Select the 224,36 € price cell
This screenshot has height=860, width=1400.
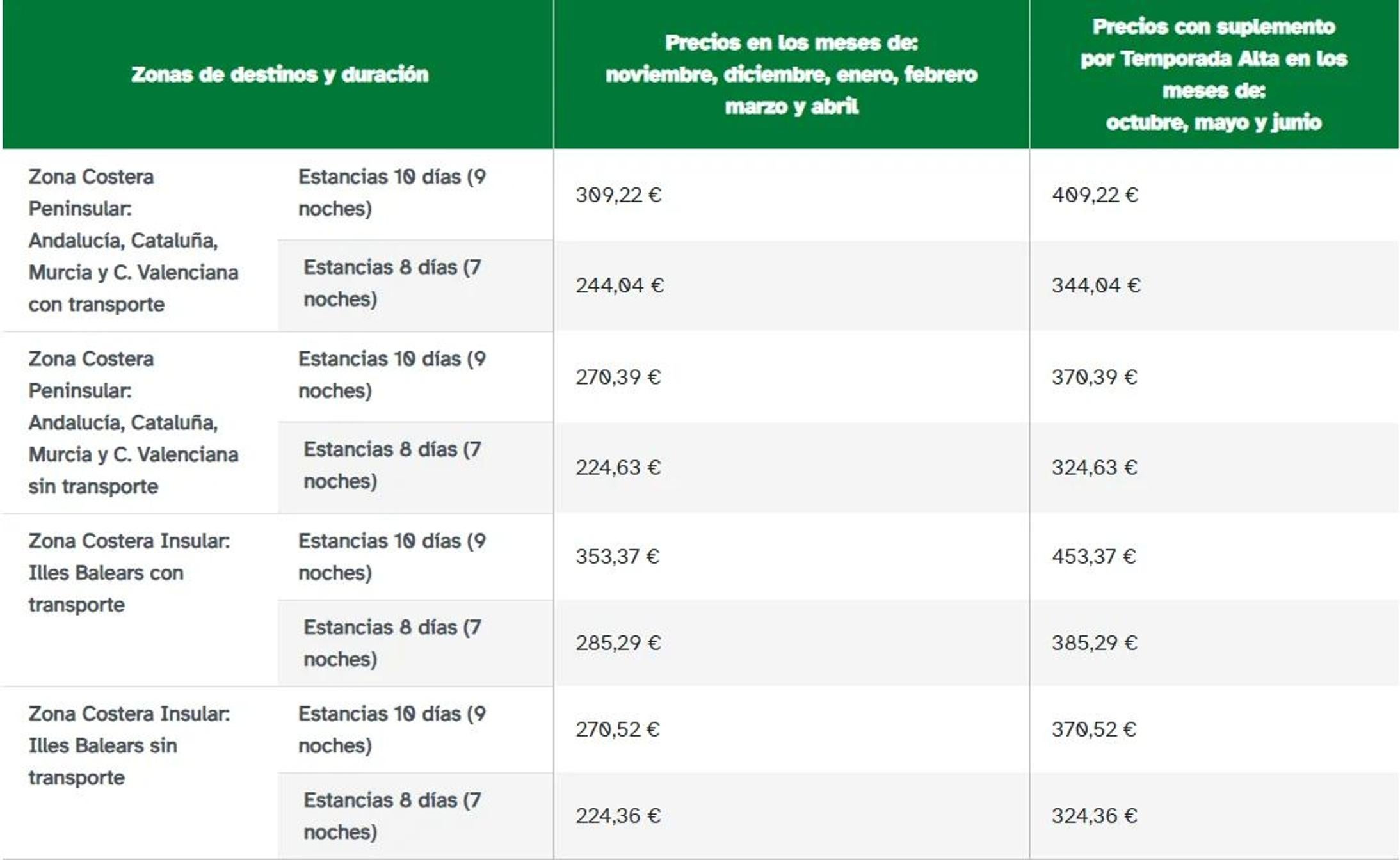(x=618, y=816)
